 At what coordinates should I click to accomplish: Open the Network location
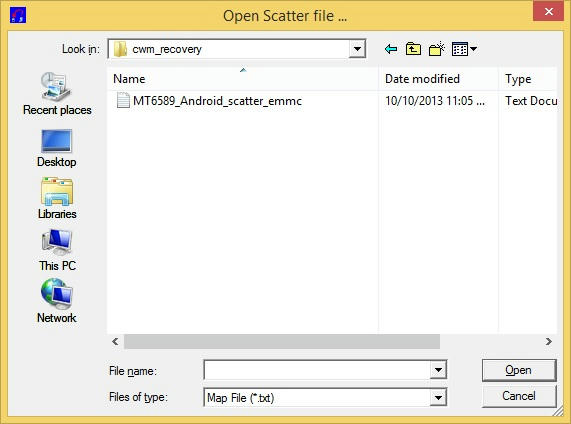click(x=57, y=301)
